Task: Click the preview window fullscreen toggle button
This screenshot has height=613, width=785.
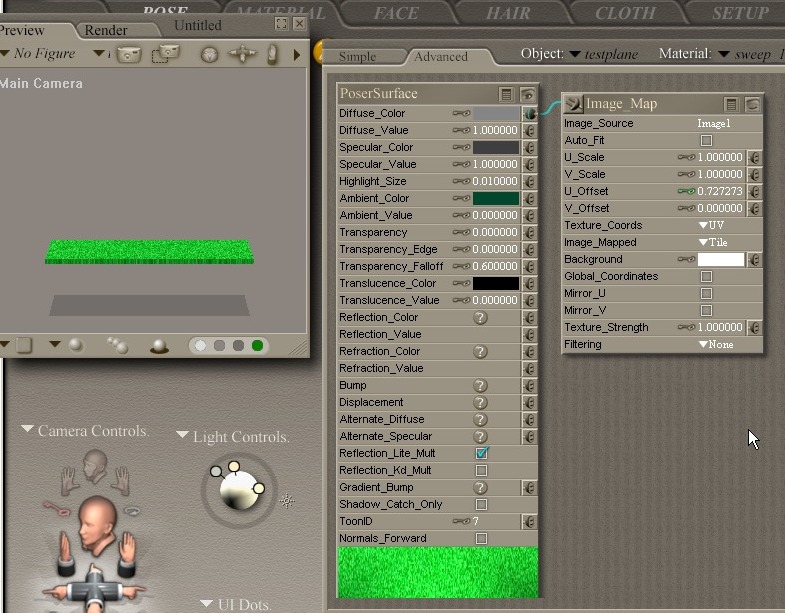Action: (281, 24)
